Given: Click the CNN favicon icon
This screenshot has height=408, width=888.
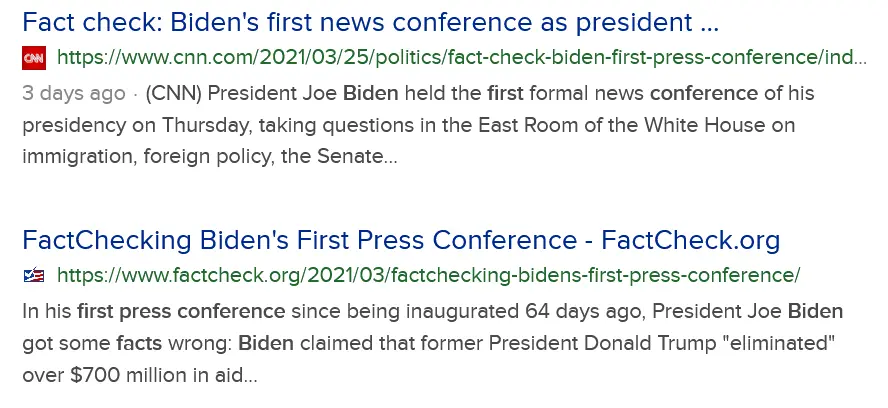Looking at the screenshot, I should click(x=34, y=58).
